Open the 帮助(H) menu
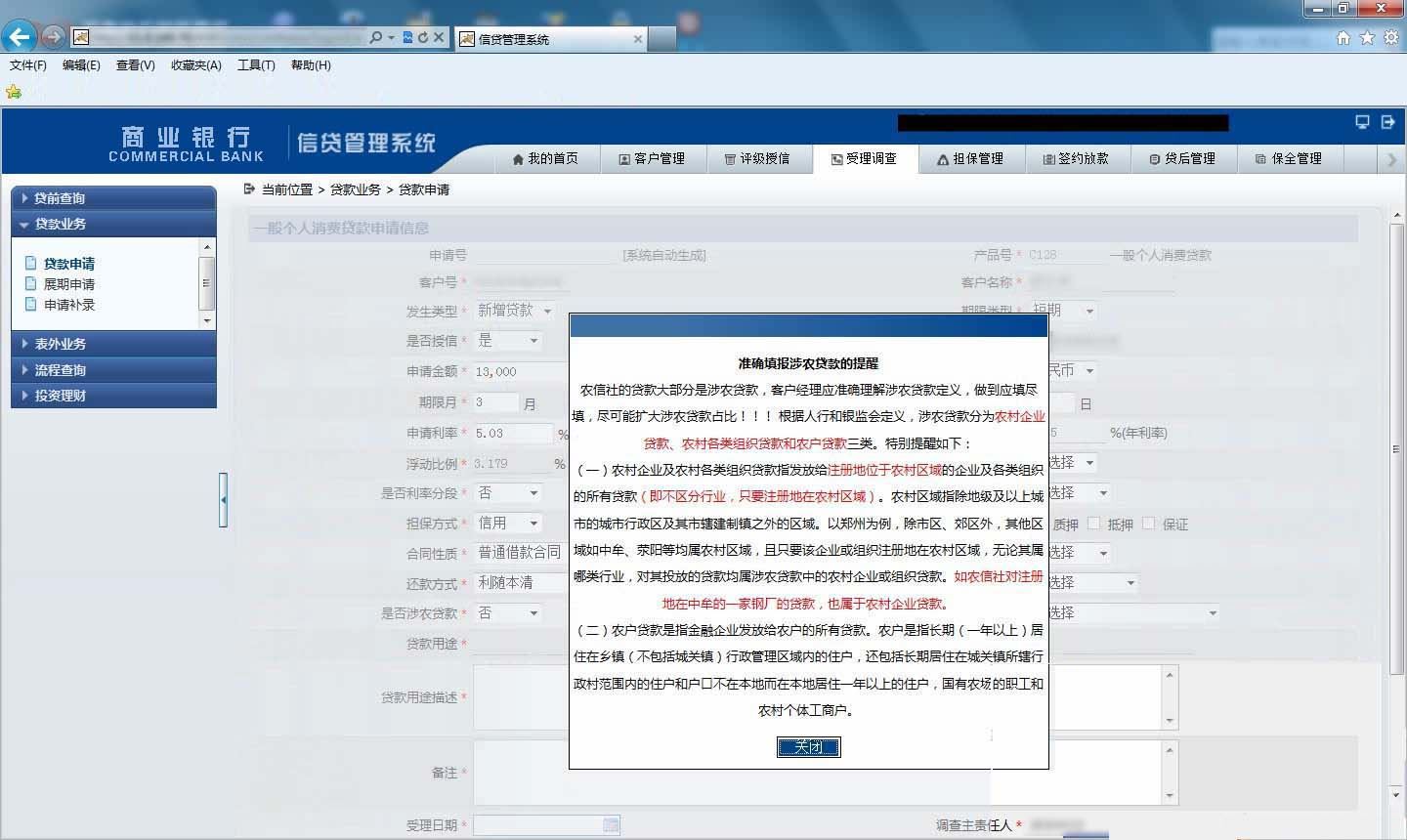Viewport: 1407px width, 840px height. (x=311, y=65)
